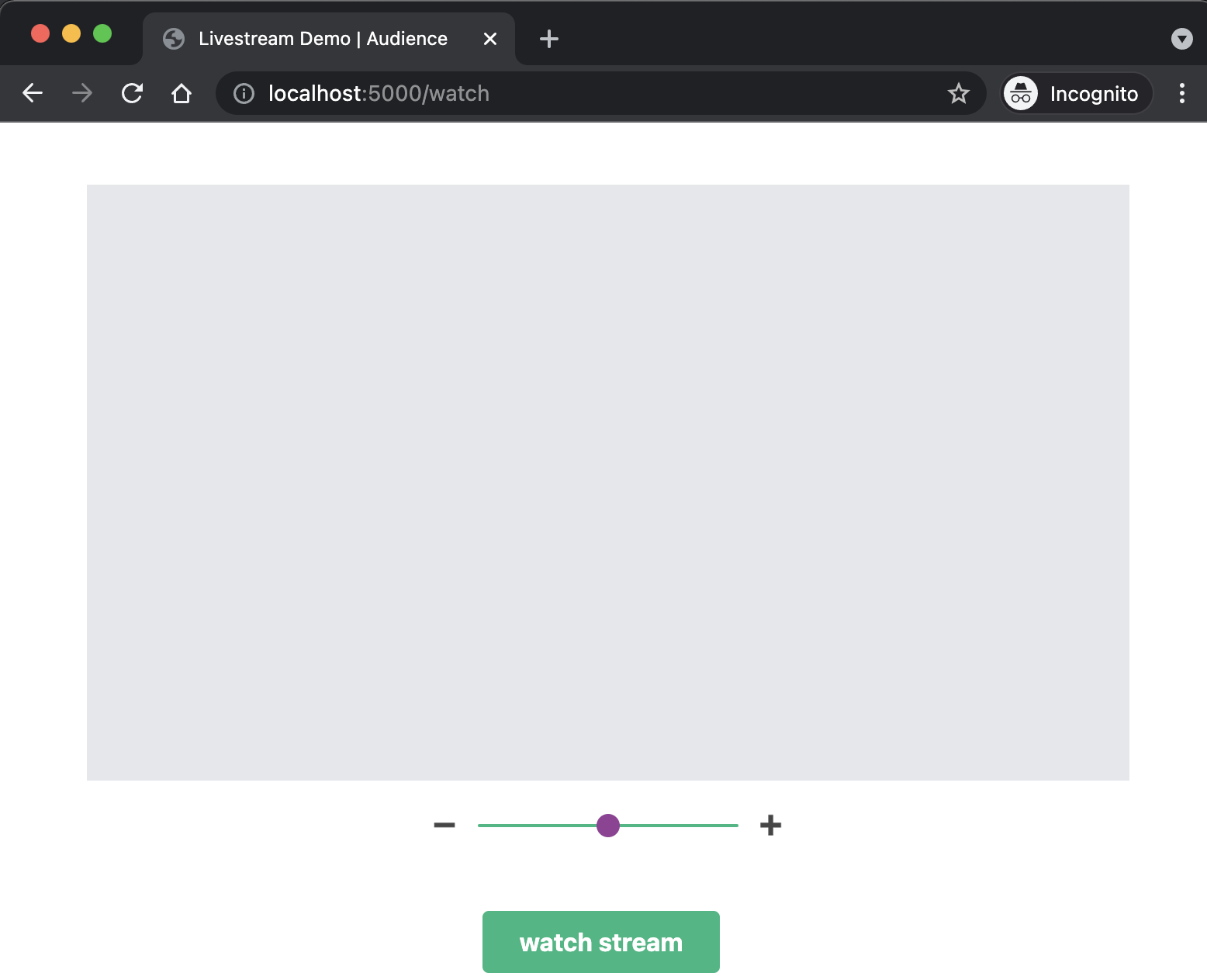Reload the watch page
This screenshot has height=980, width=1207.
click(x=132, y=93)
